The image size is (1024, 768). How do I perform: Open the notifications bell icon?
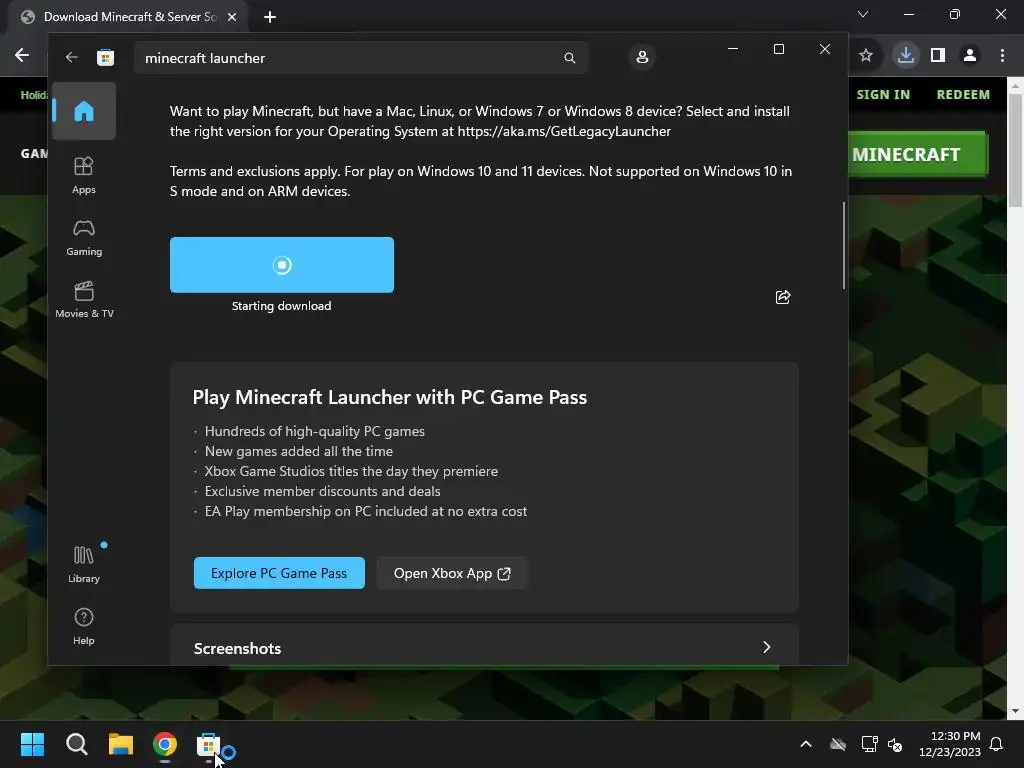(997, 744)
